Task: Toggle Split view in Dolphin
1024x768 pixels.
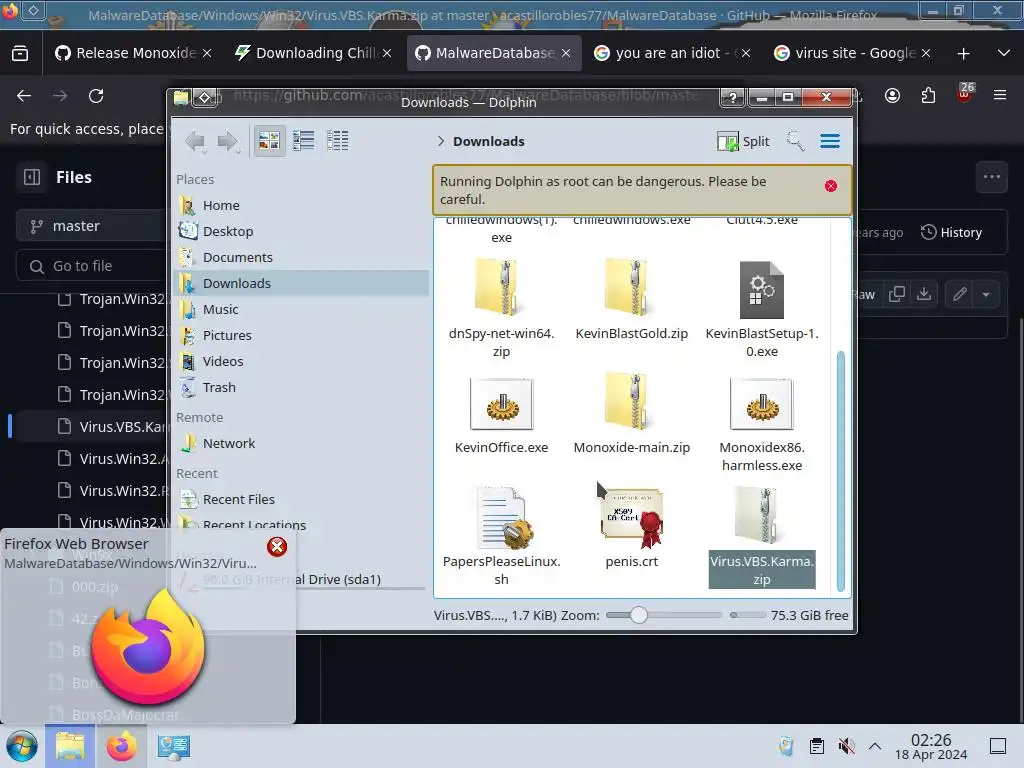Action: coord(743,141)
